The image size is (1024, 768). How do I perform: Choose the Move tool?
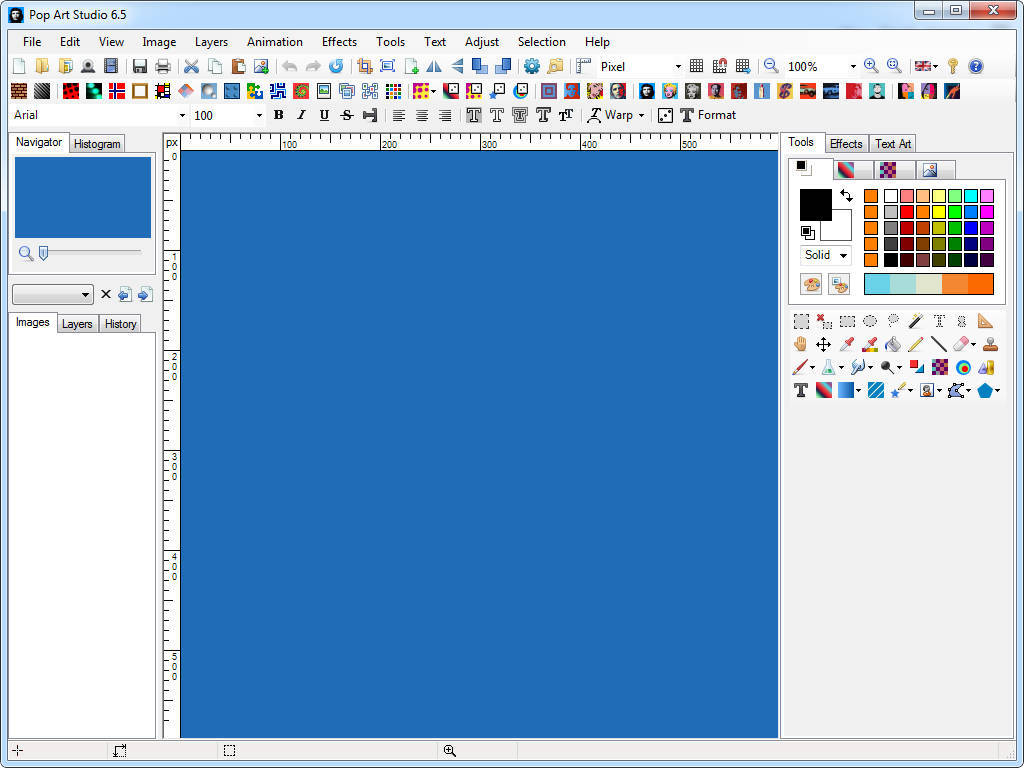click(823, 344)
